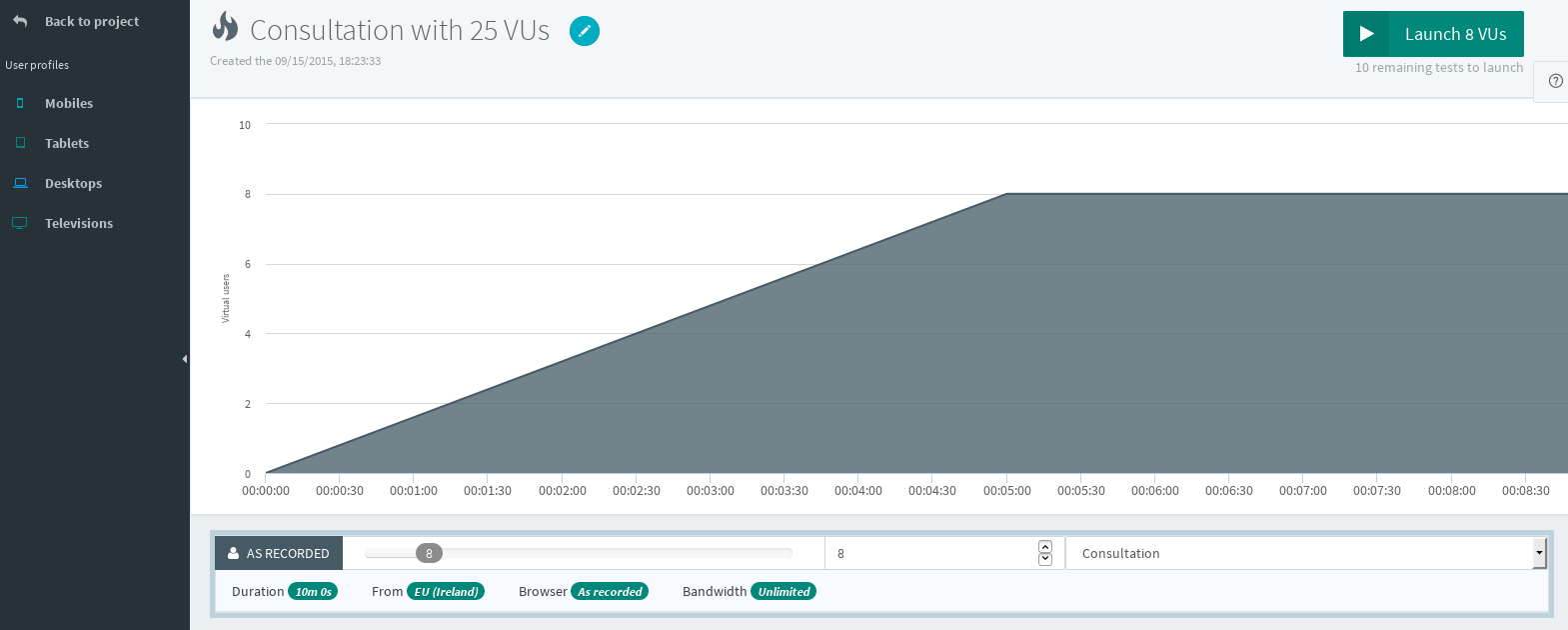Collapse the sidebar with the arrow handle
Screen dimensions: 1568x630
[x=185, y=359]
